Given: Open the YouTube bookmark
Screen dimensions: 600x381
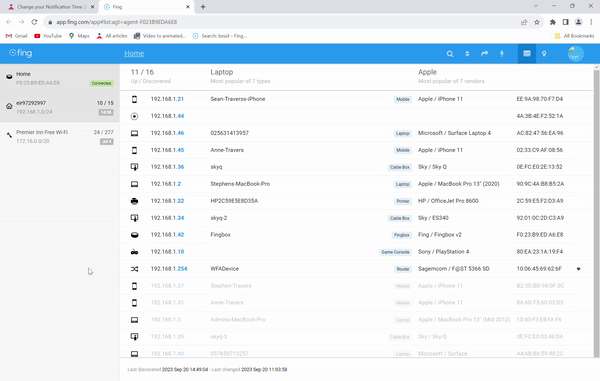Looking at the screenshot, I should (x=48, y=36).
